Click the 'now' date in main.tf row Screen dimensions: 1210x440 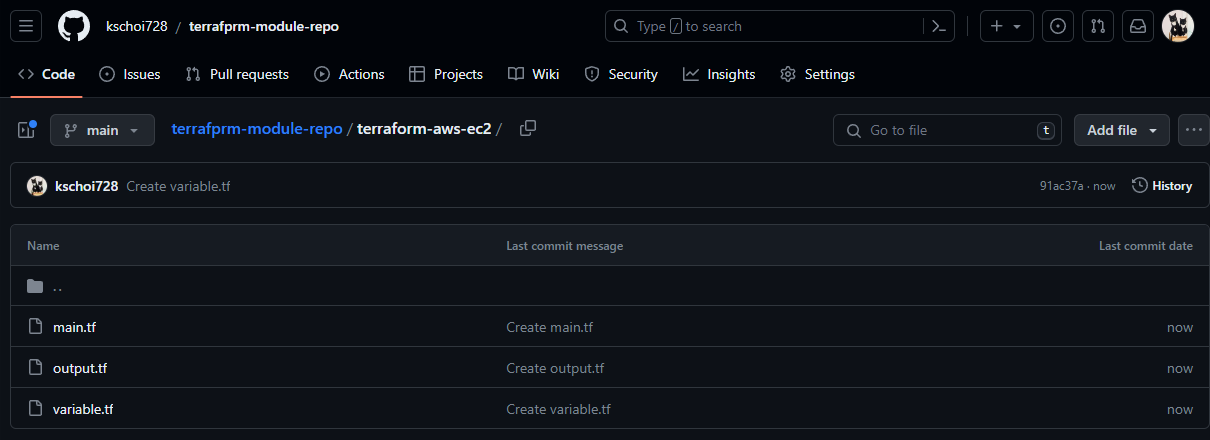[1180, 327]
